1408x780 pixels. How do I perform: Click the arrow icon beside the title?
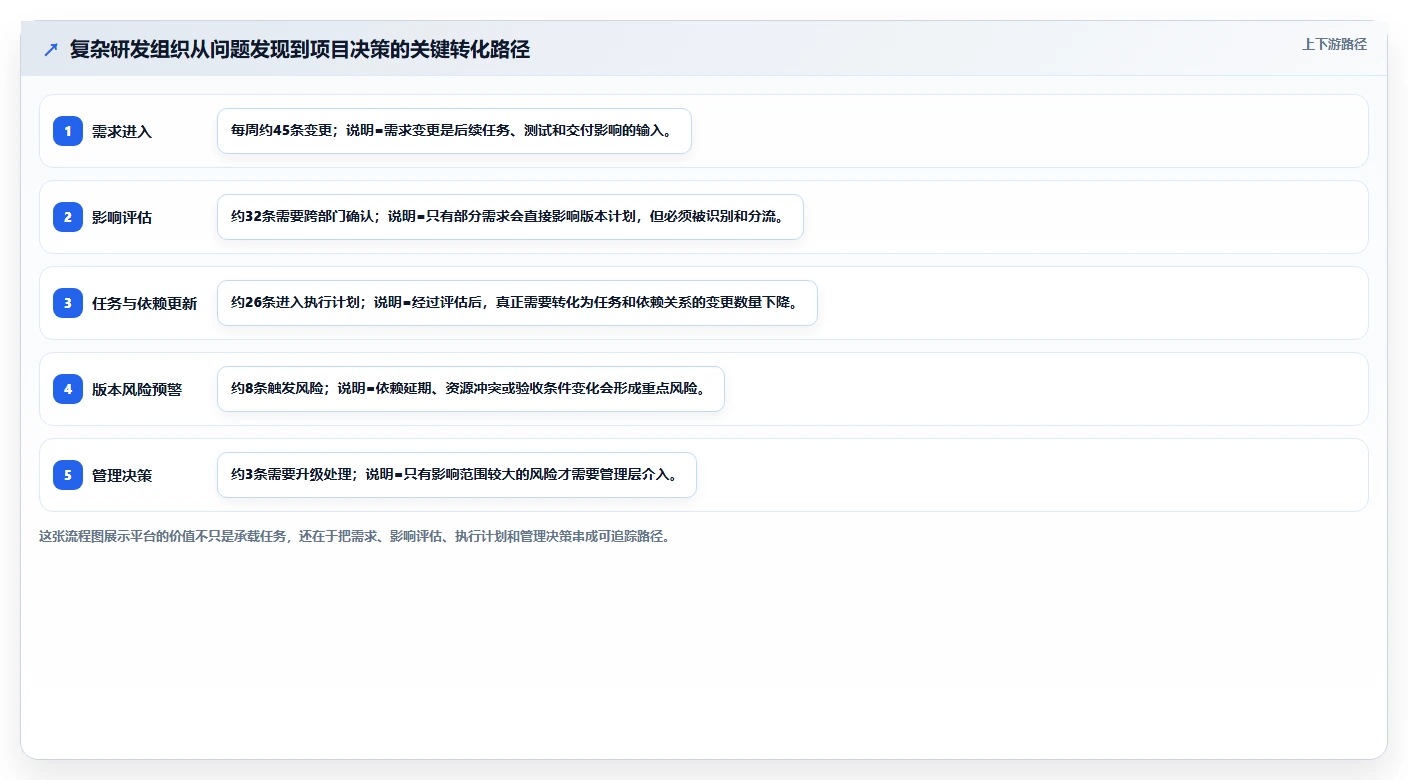click(x=51, y=50)
